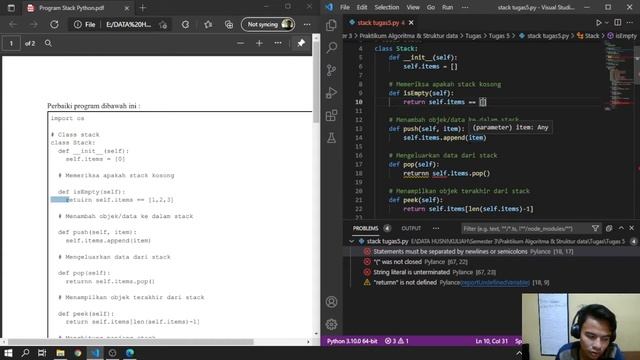Open the Extensions view in VS Code
This screenshot has height=360, width=640.
click(x=331, y=116)
